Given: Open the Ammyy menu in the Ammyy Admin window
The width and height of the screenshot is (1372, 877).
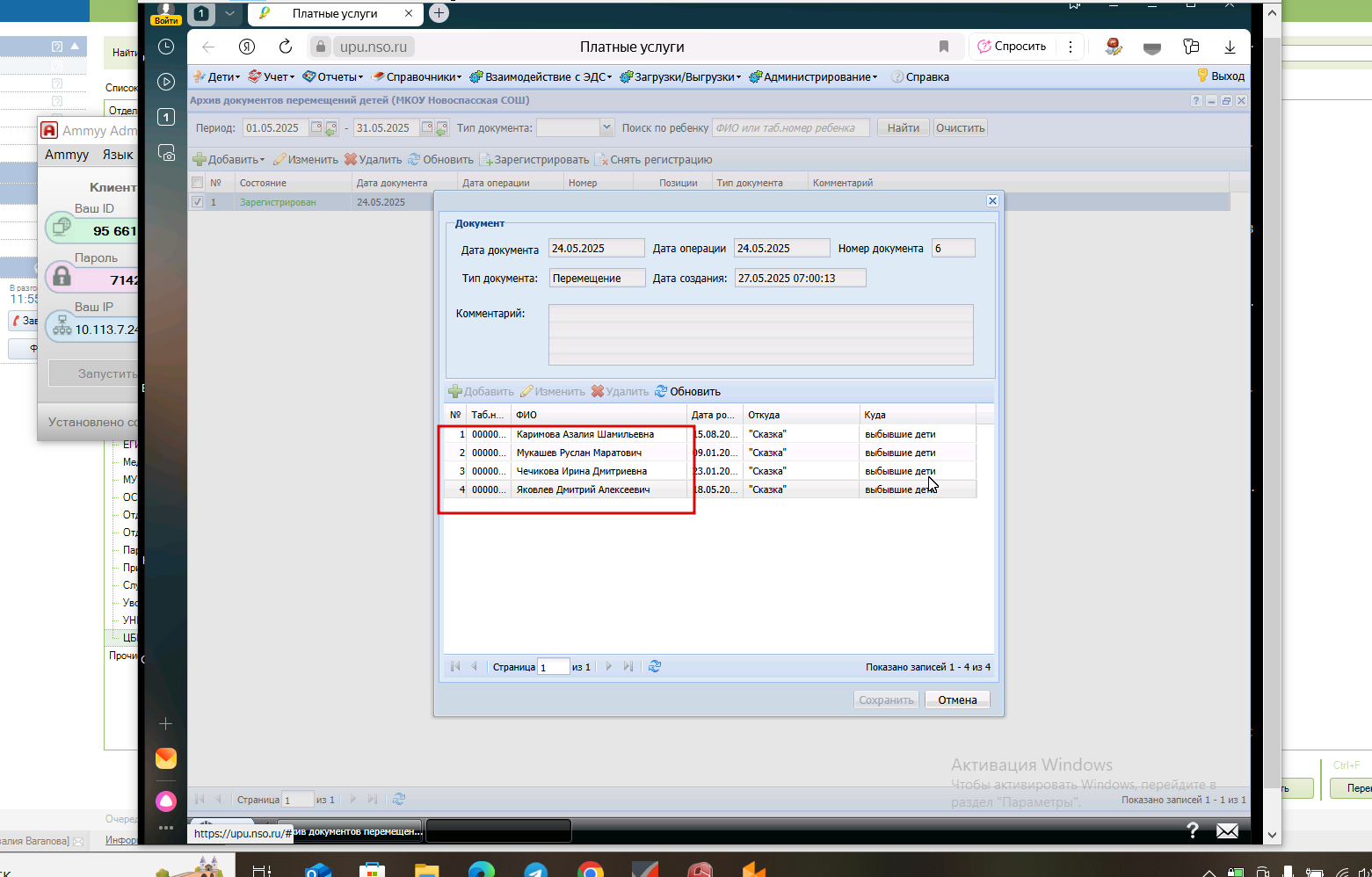Looking at the screenshot, I should click(x=67, y=155).
